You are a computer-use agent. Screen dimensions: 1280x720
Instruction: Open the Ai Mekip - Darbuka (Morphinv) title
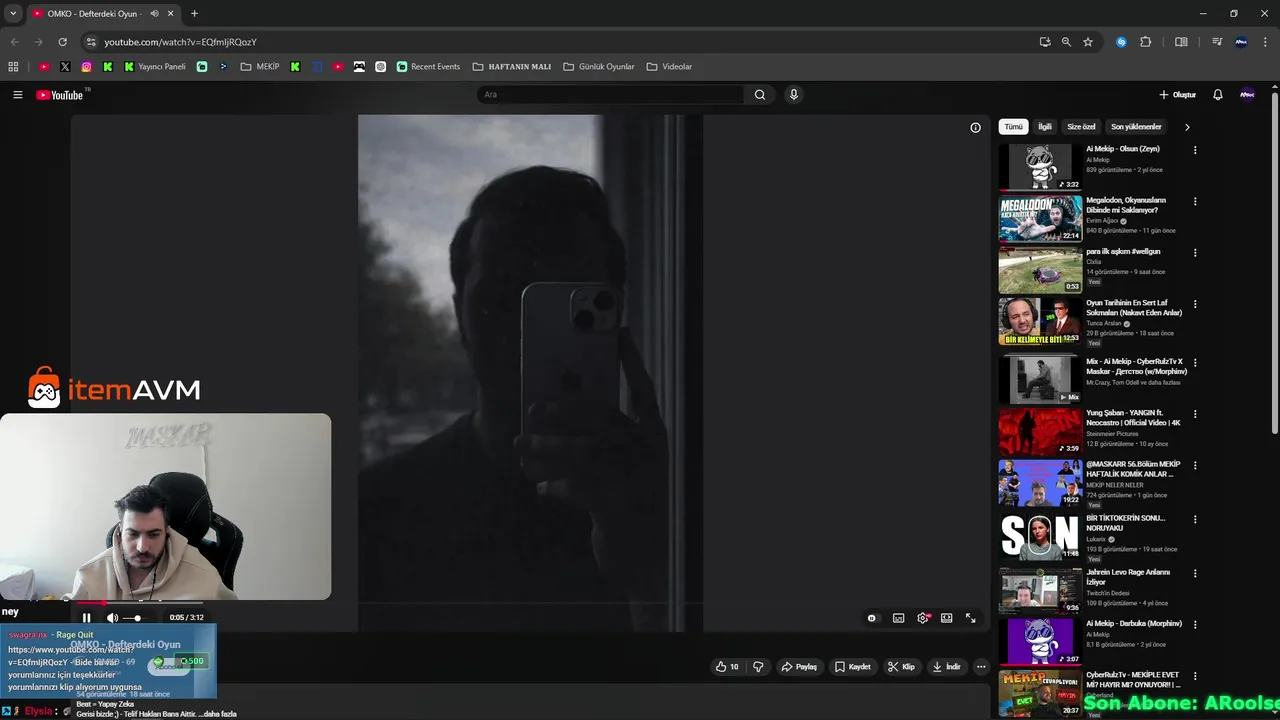(1134, 623)
